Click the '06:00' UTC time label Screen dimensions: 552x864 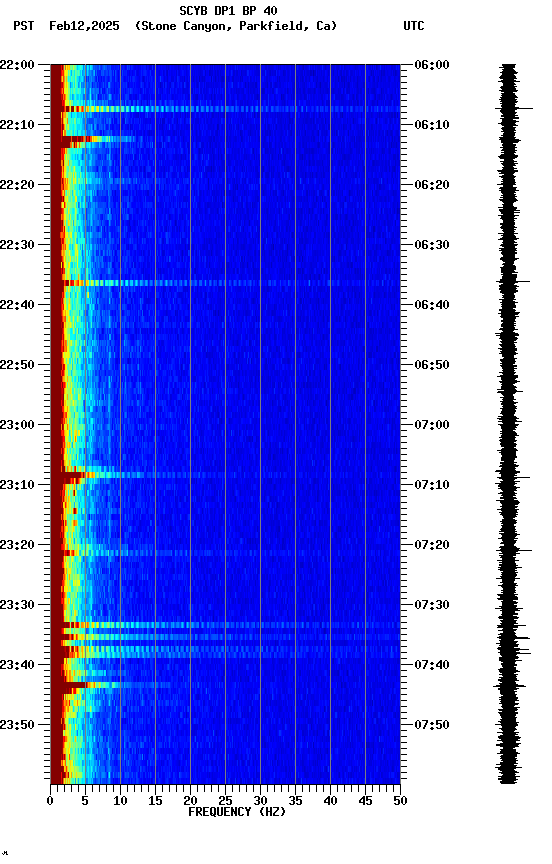pos(432,65)
